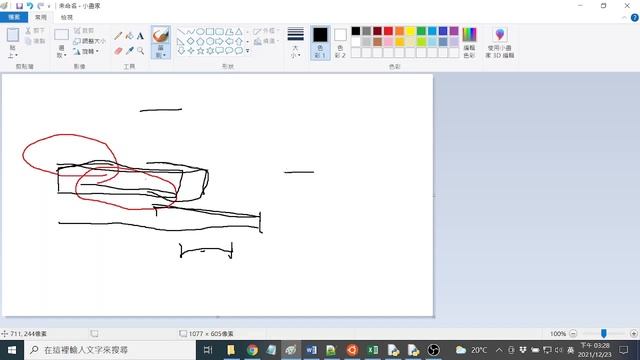This screenshot has height=360, width=640.
Task: Open the Rotate dropdown
Action: point(86,51)
